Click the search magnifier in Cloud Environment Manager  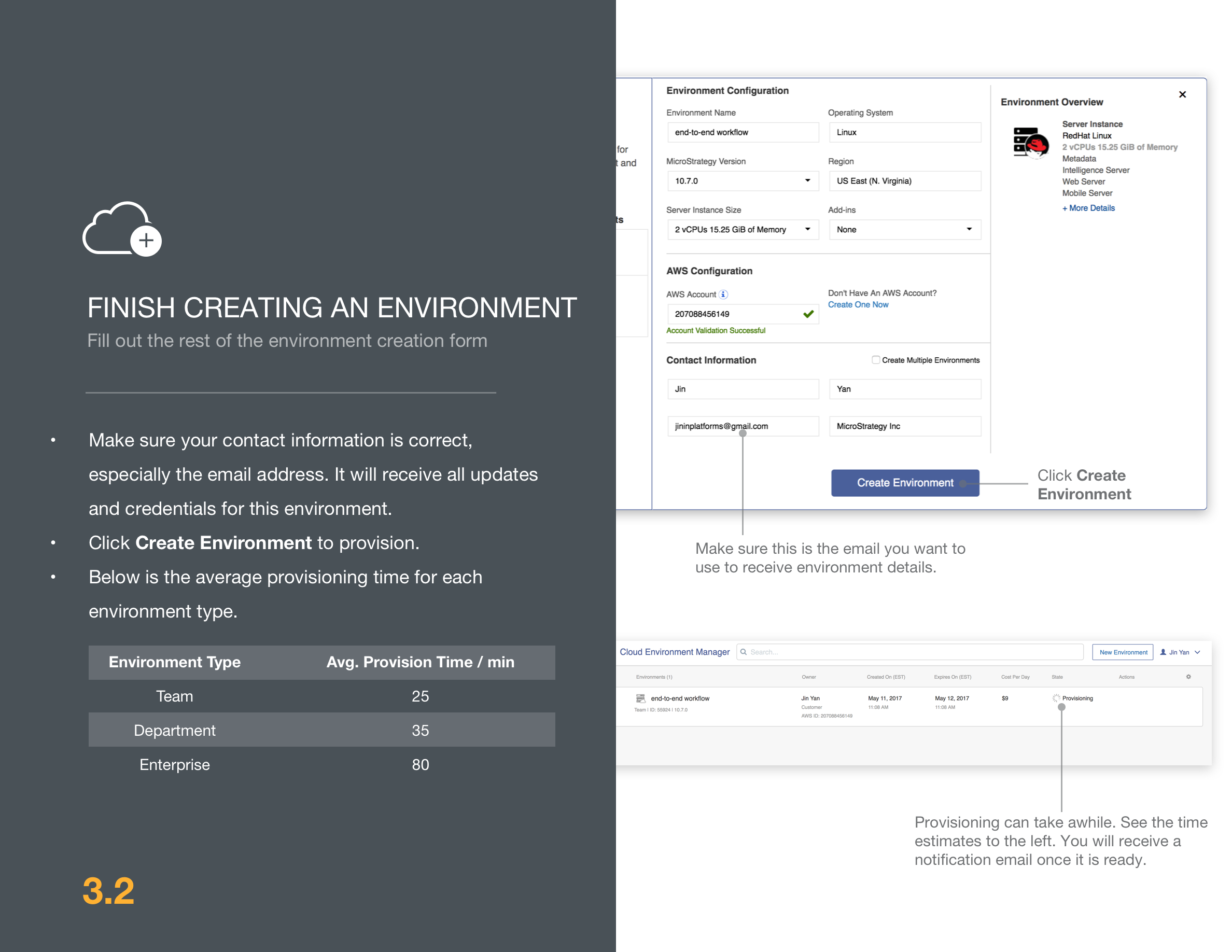pyautogui.click(x=744, y=652)
